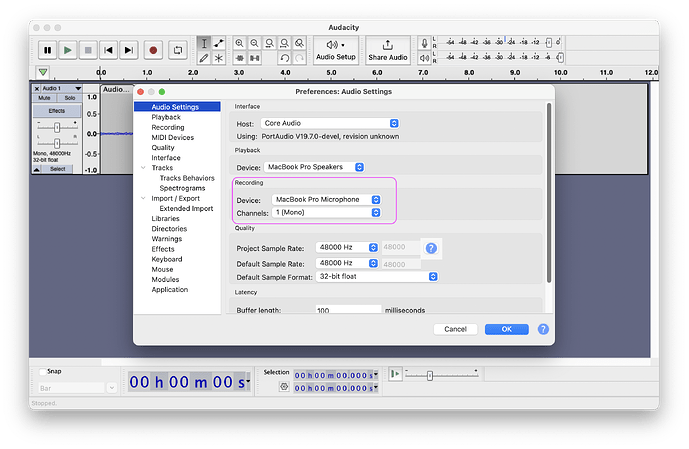Viewport: 689px width, 449px height.
Task: Open the Default Sample Rate dropdown
Action: [x=347, y=263]
